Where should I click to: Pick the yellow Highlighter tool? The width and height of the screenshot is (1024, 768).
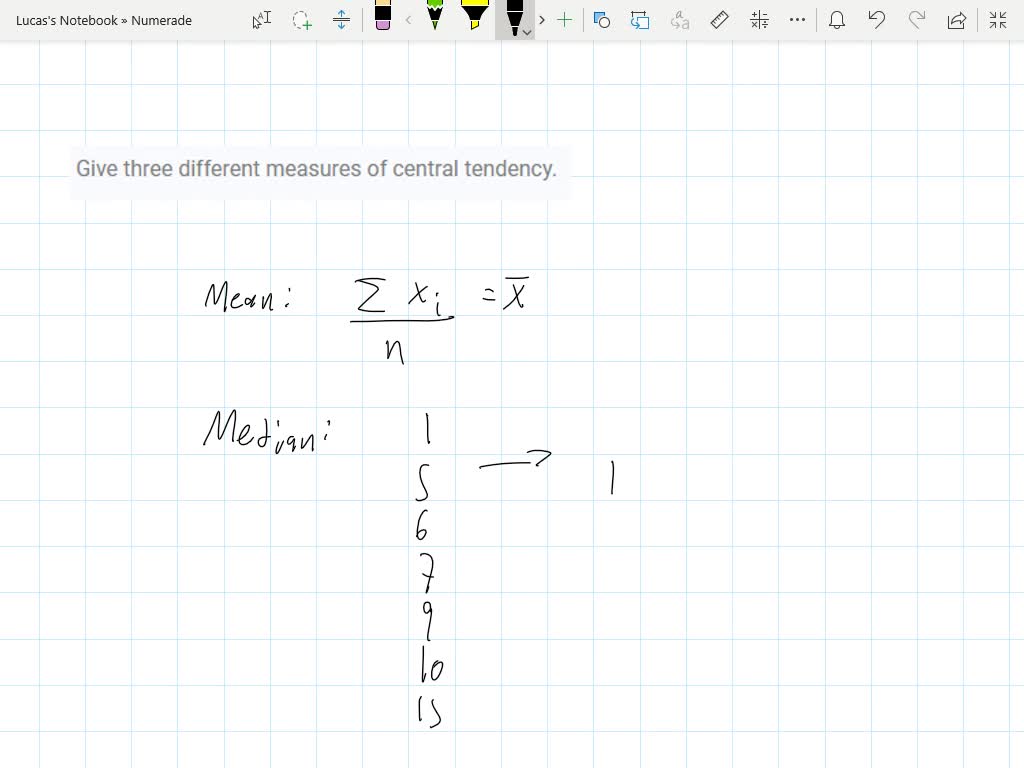coord(474,18)
